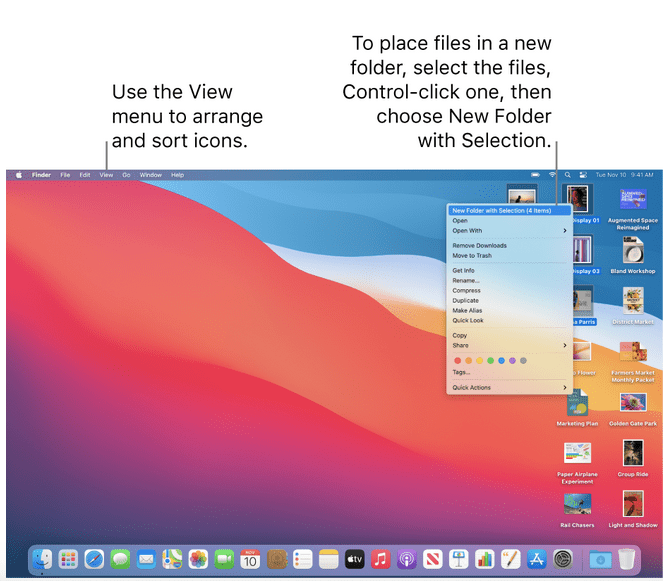
Task: Select Light and Shadow desktop file
Action: point(633,509)
